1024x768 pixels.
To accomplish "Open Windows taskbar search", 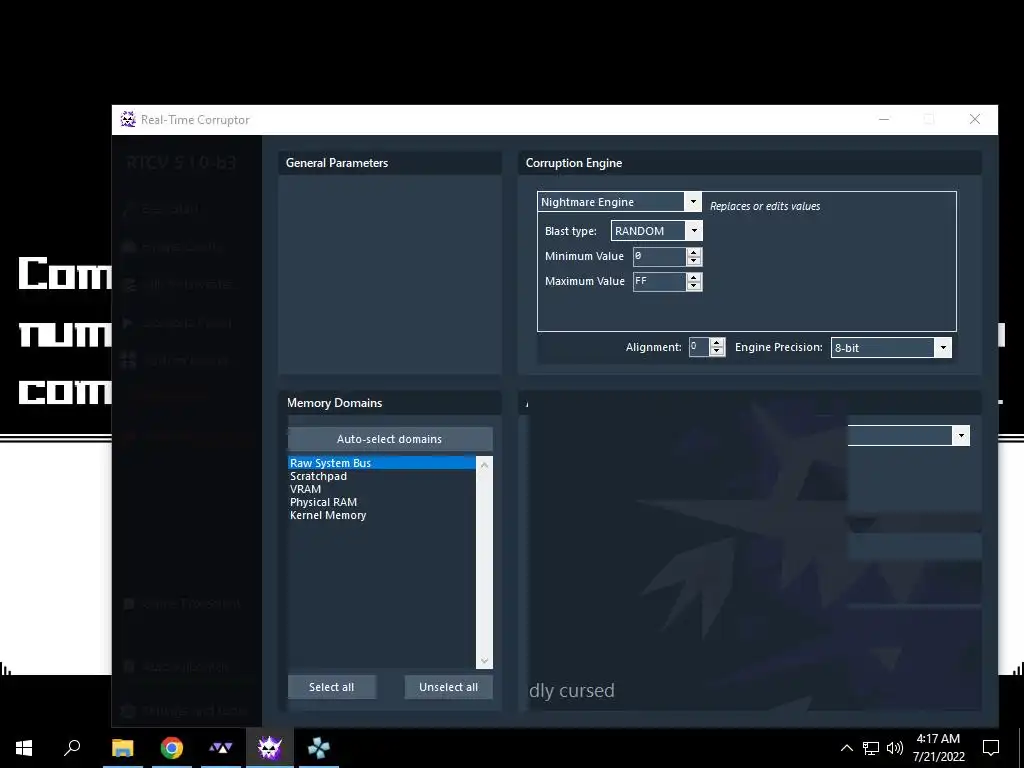I will (72, 748).
